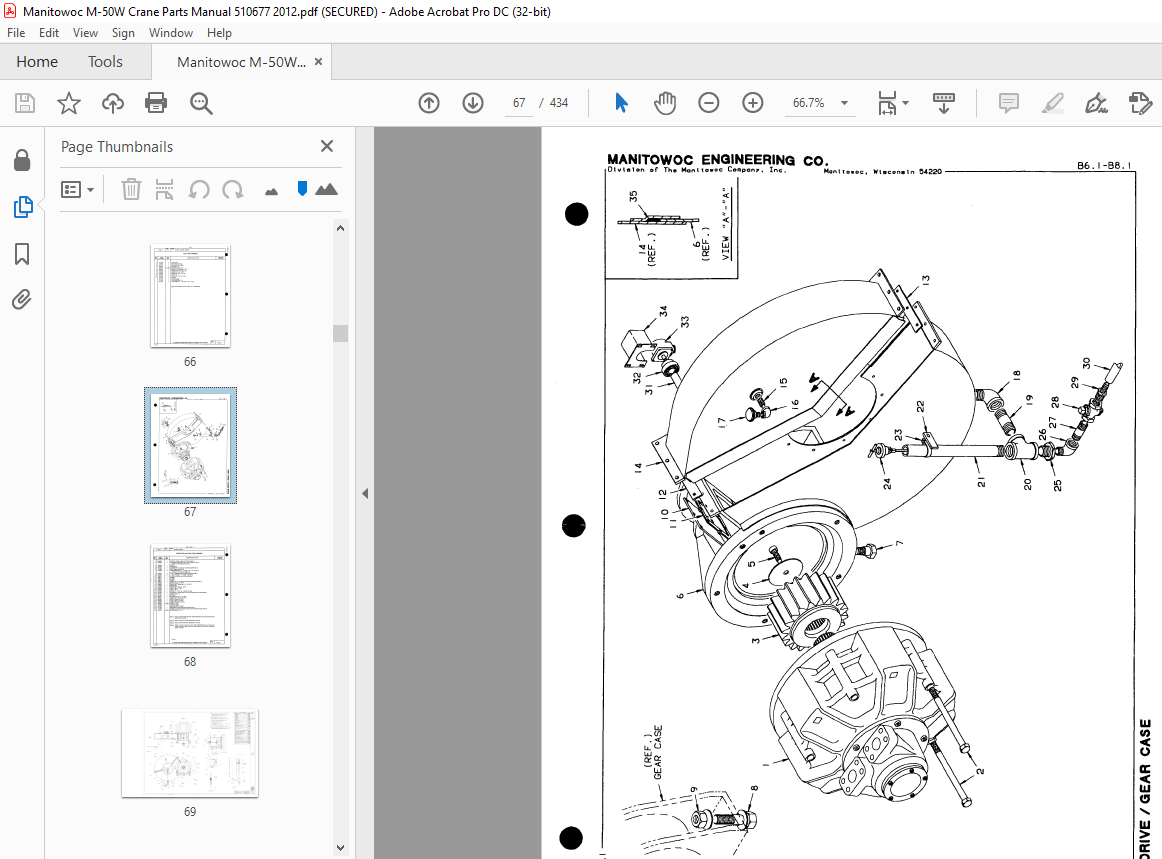Open the View menu
This screenshot has width=1162, height=859.
(85, 33)
